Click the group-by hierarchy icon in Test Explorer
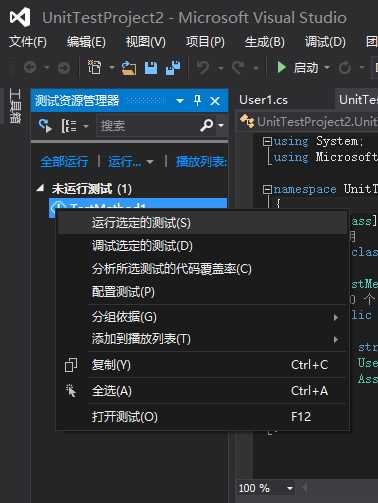 (69, 126)
